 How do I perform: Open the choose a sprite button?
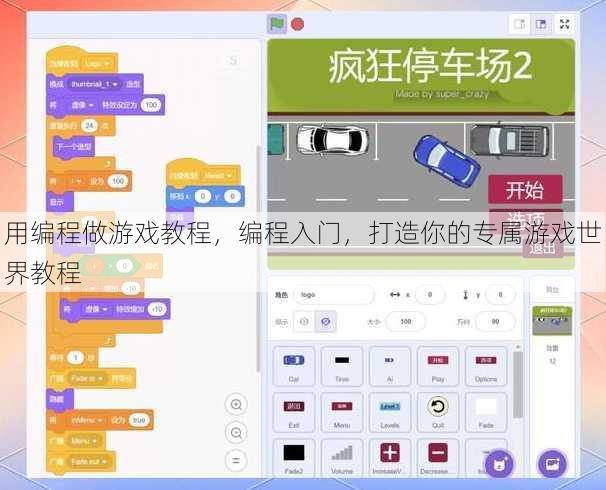point(499,464)
